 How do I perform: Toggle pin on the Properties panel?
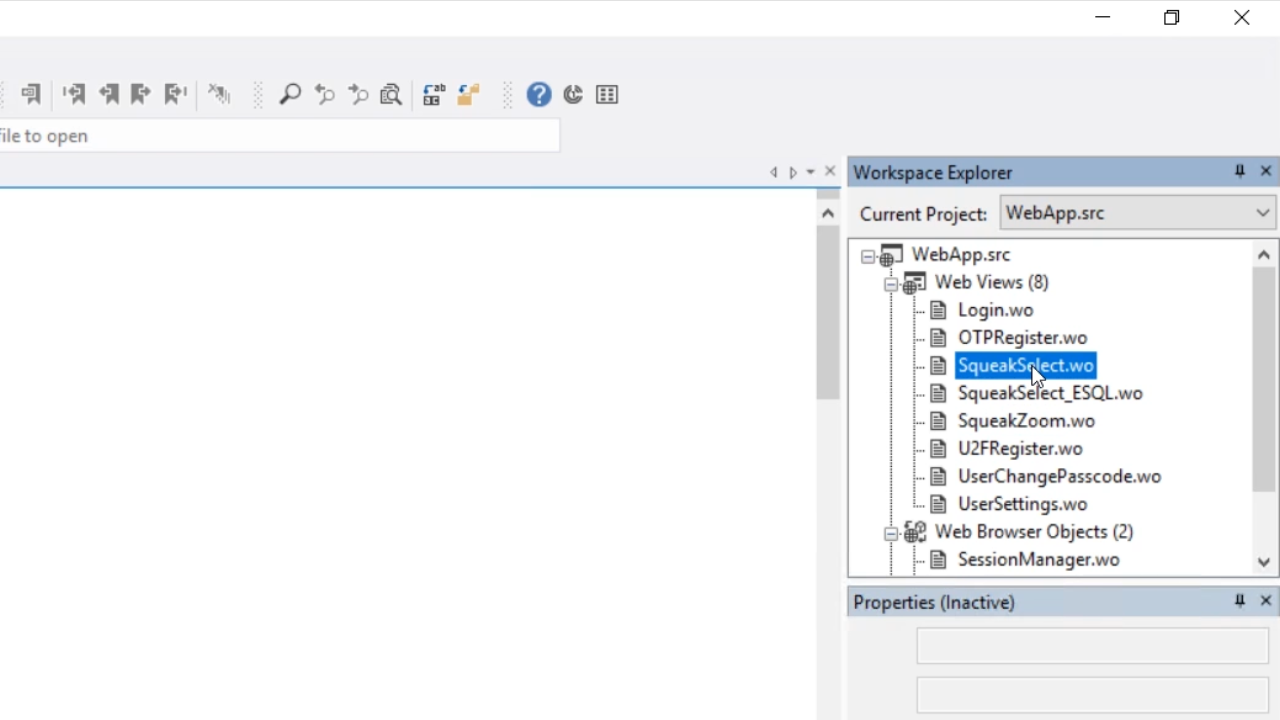pyautogui.click(x=1240, y=601)
